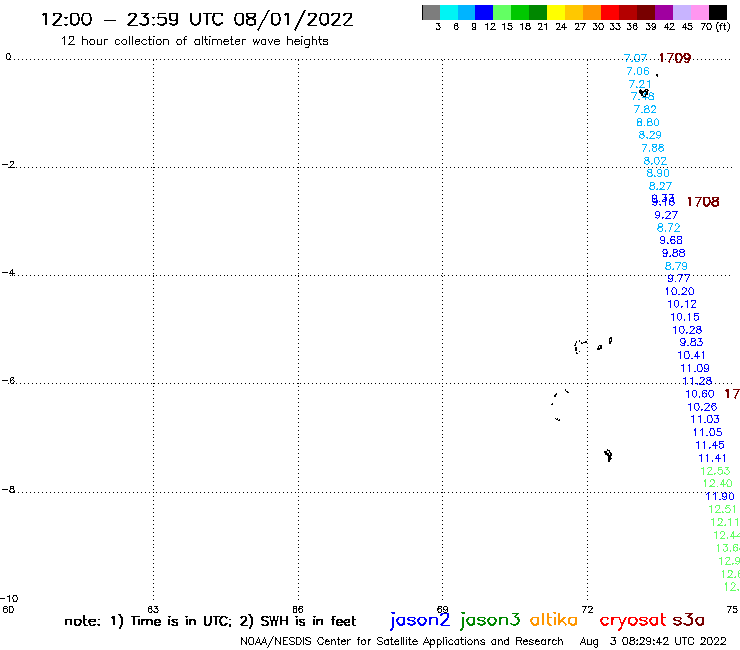Click longitude axis label '72'
This screenshot has width=740, height=650.
click(x=588, y=609)
